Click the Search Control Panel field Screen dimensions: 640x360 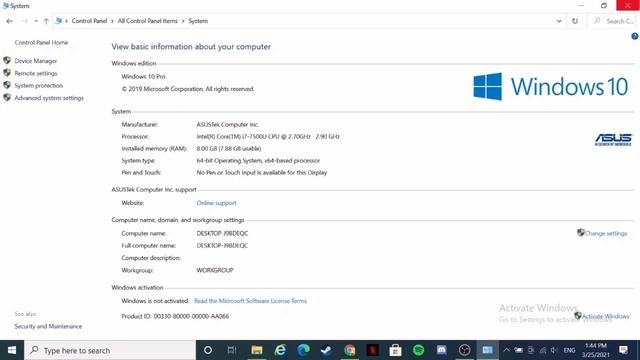click(613, 21)
